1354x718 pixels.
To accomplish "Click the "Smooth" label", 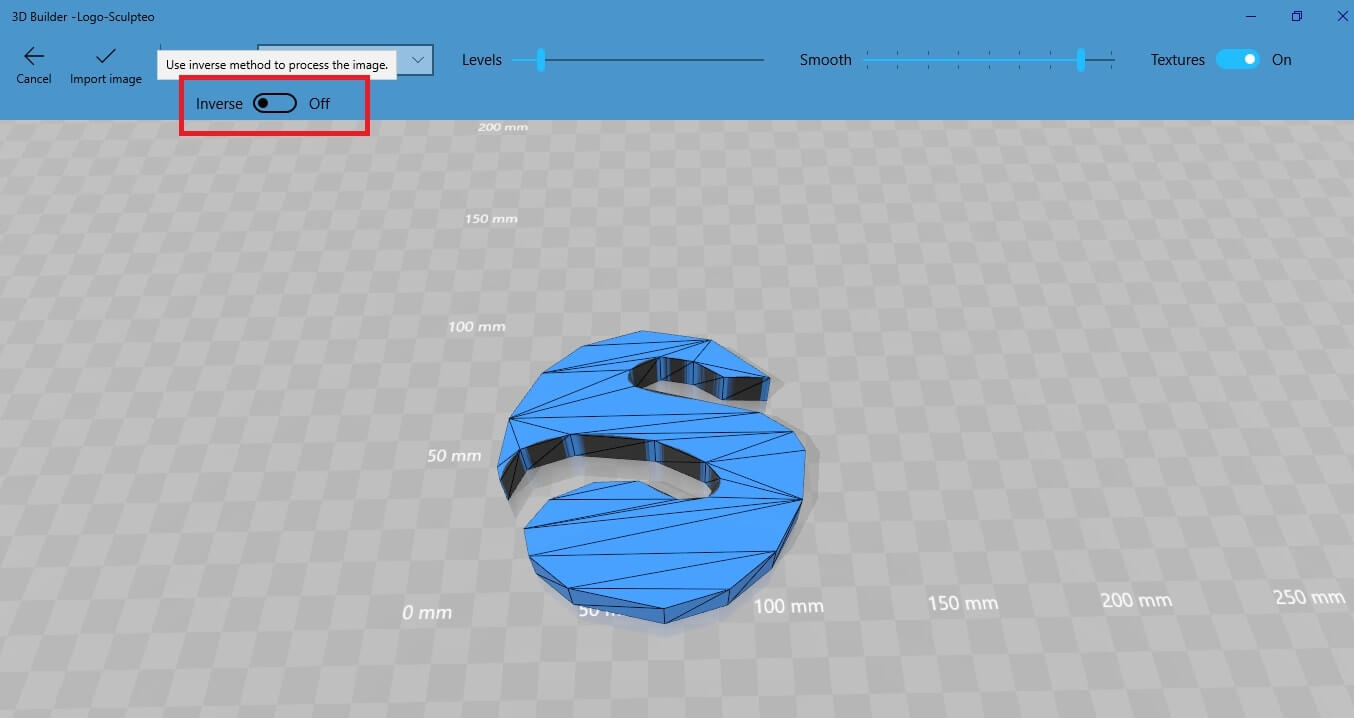I will click(826, 60).
